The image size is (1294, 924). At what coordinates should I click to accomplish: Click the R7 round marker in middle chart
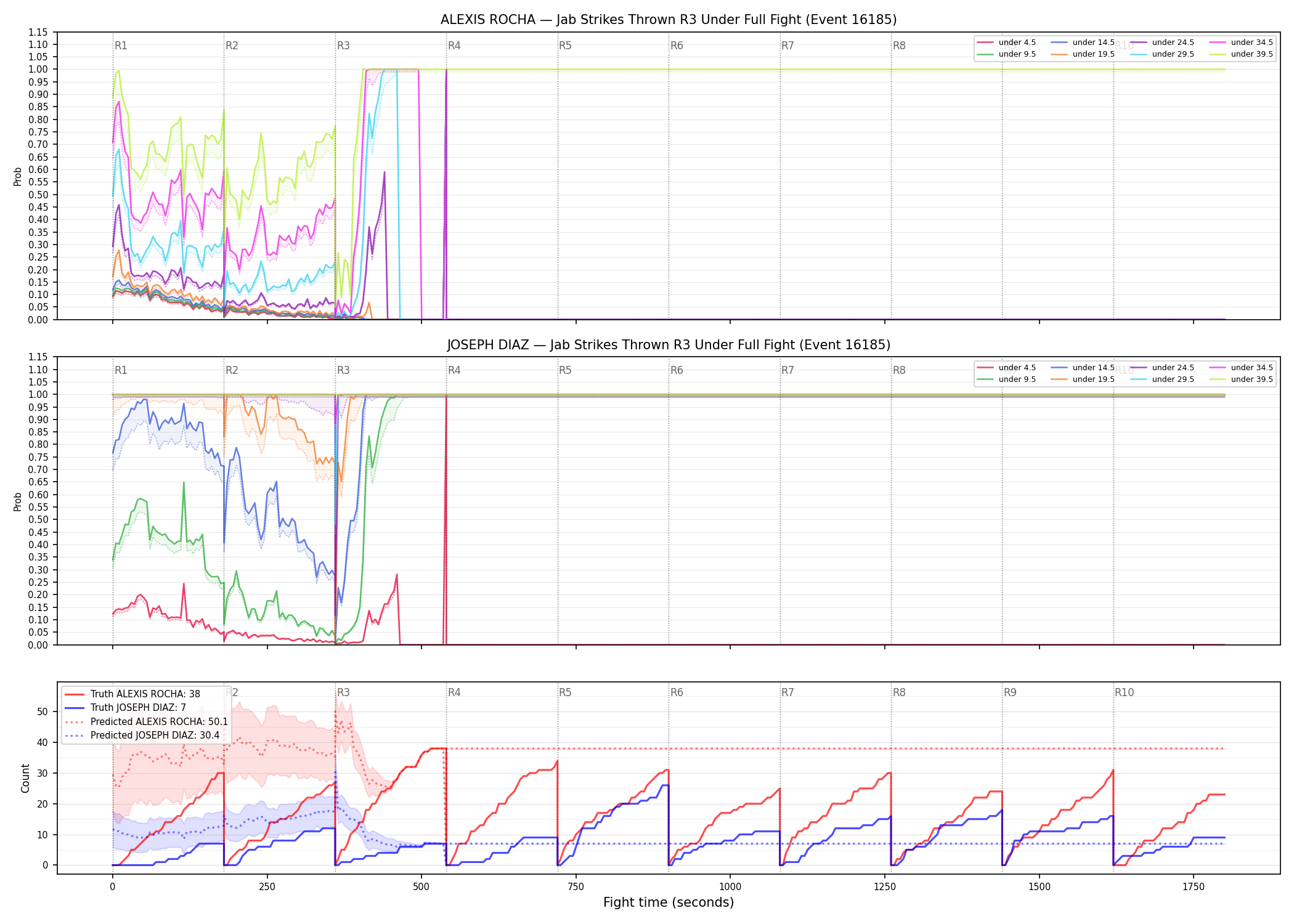click(x=787, y=370)
